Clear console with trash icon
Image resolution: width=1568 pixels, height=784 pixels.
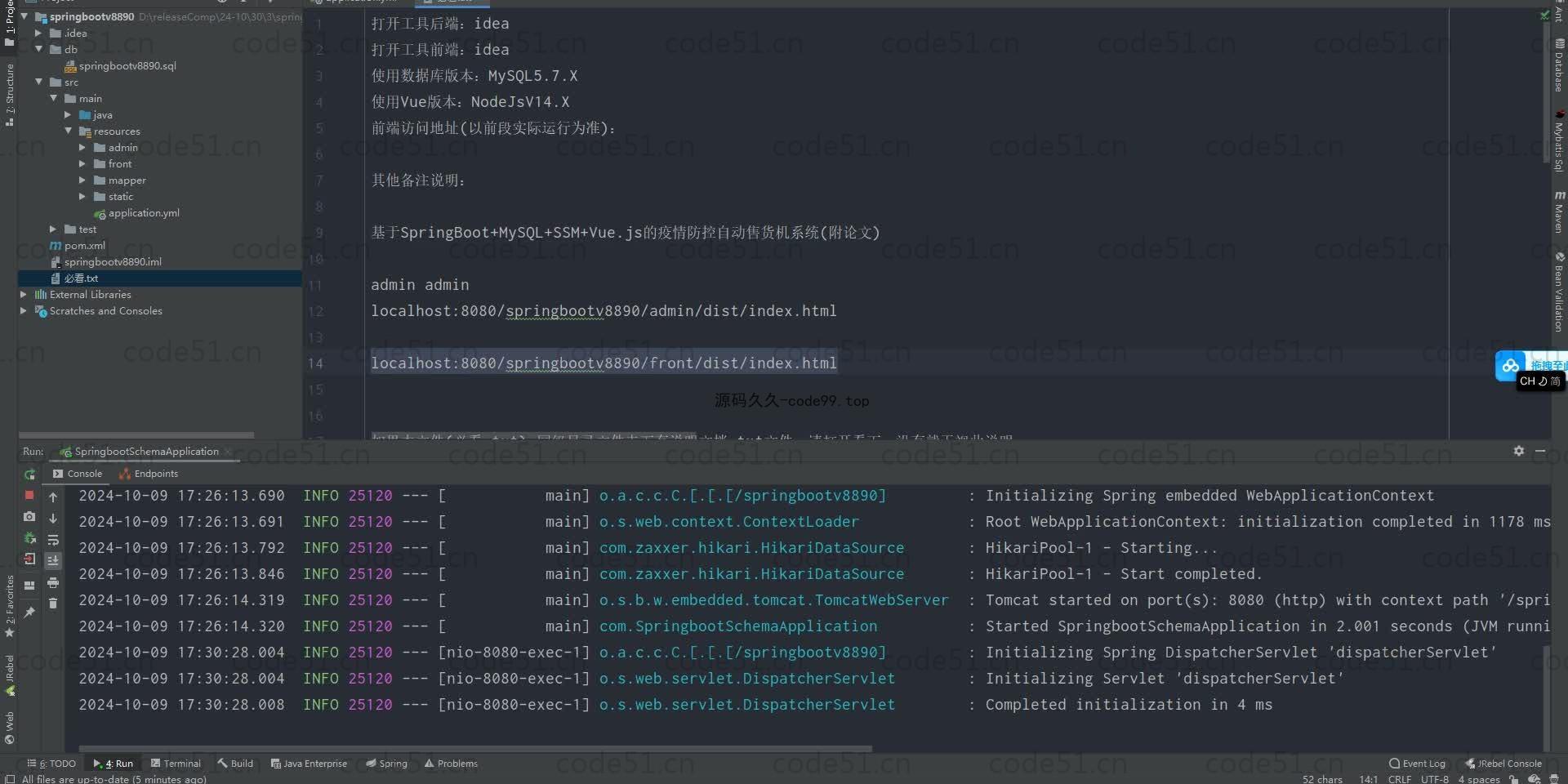(53, 604)
